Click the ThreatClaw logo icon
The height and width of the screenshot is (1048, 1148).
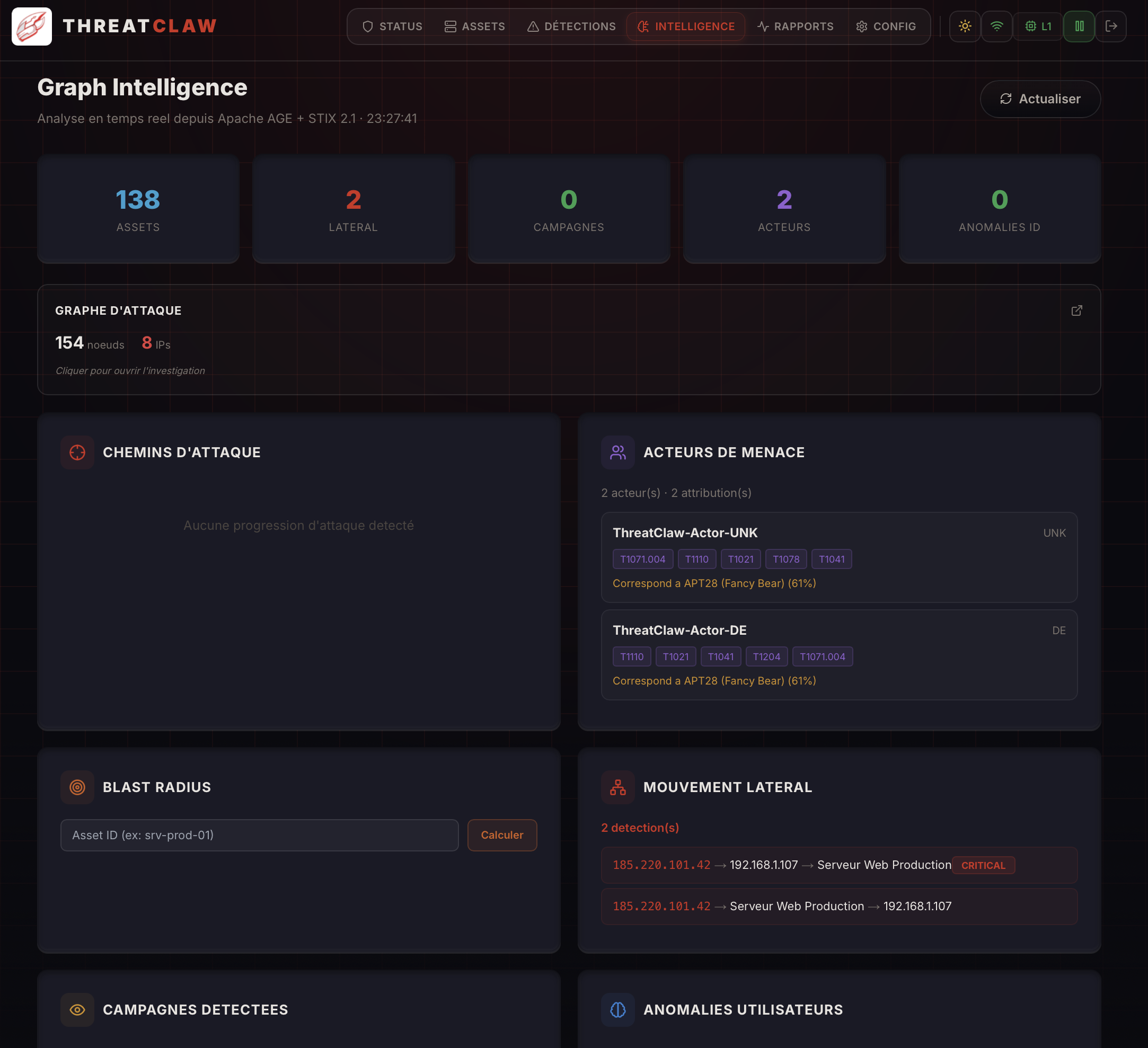pos(32,26)
